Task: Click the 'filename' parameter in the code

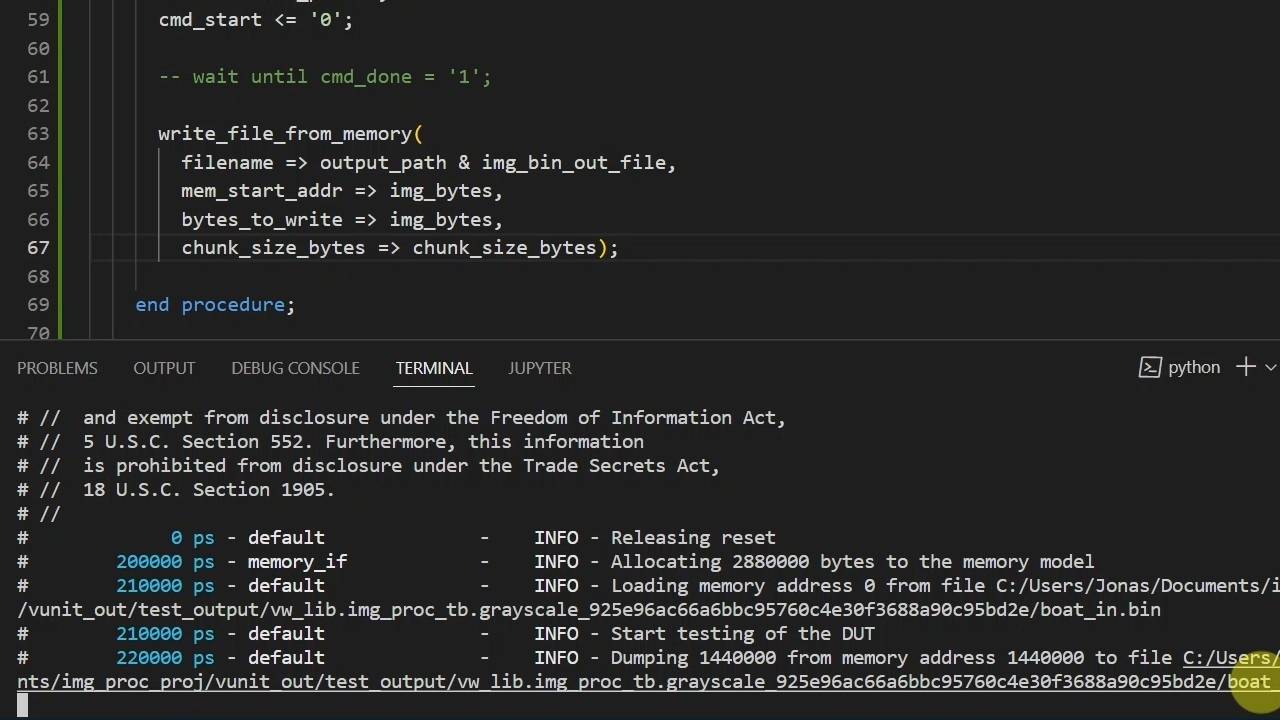Action: point(227,163)
